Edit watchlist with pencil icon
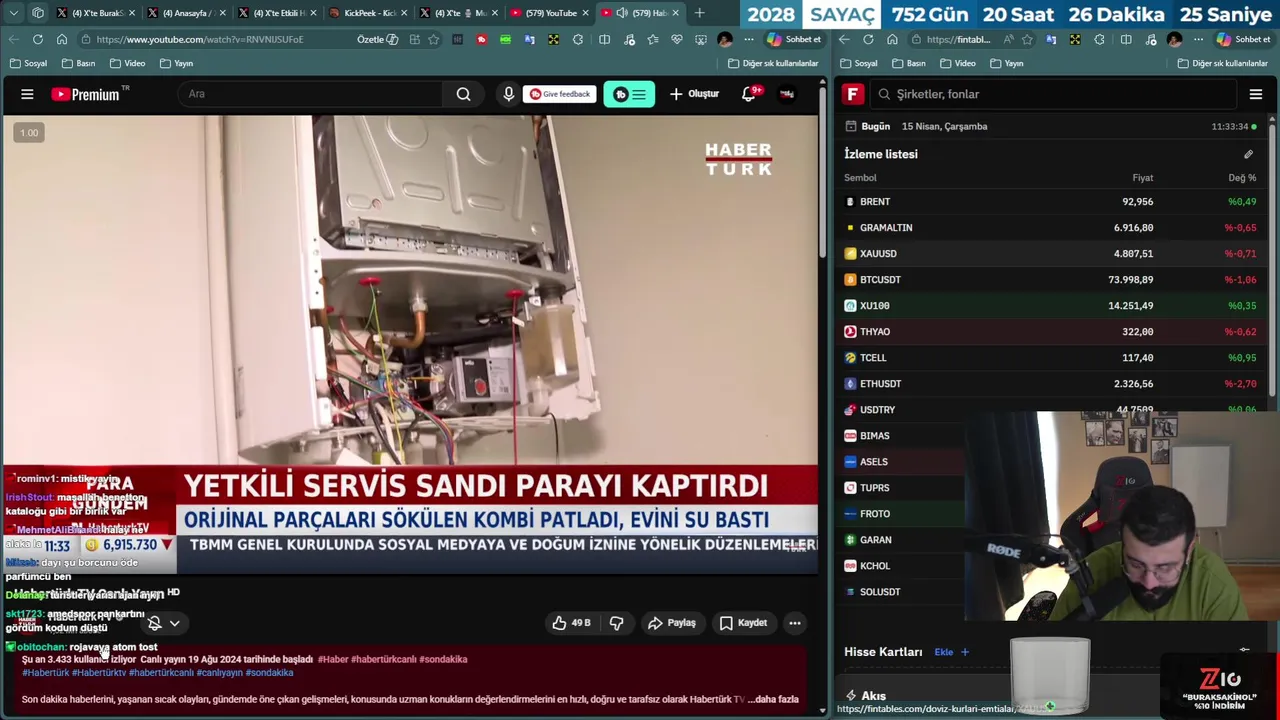Viewport: 1280px width, 720px height. 1248,154
